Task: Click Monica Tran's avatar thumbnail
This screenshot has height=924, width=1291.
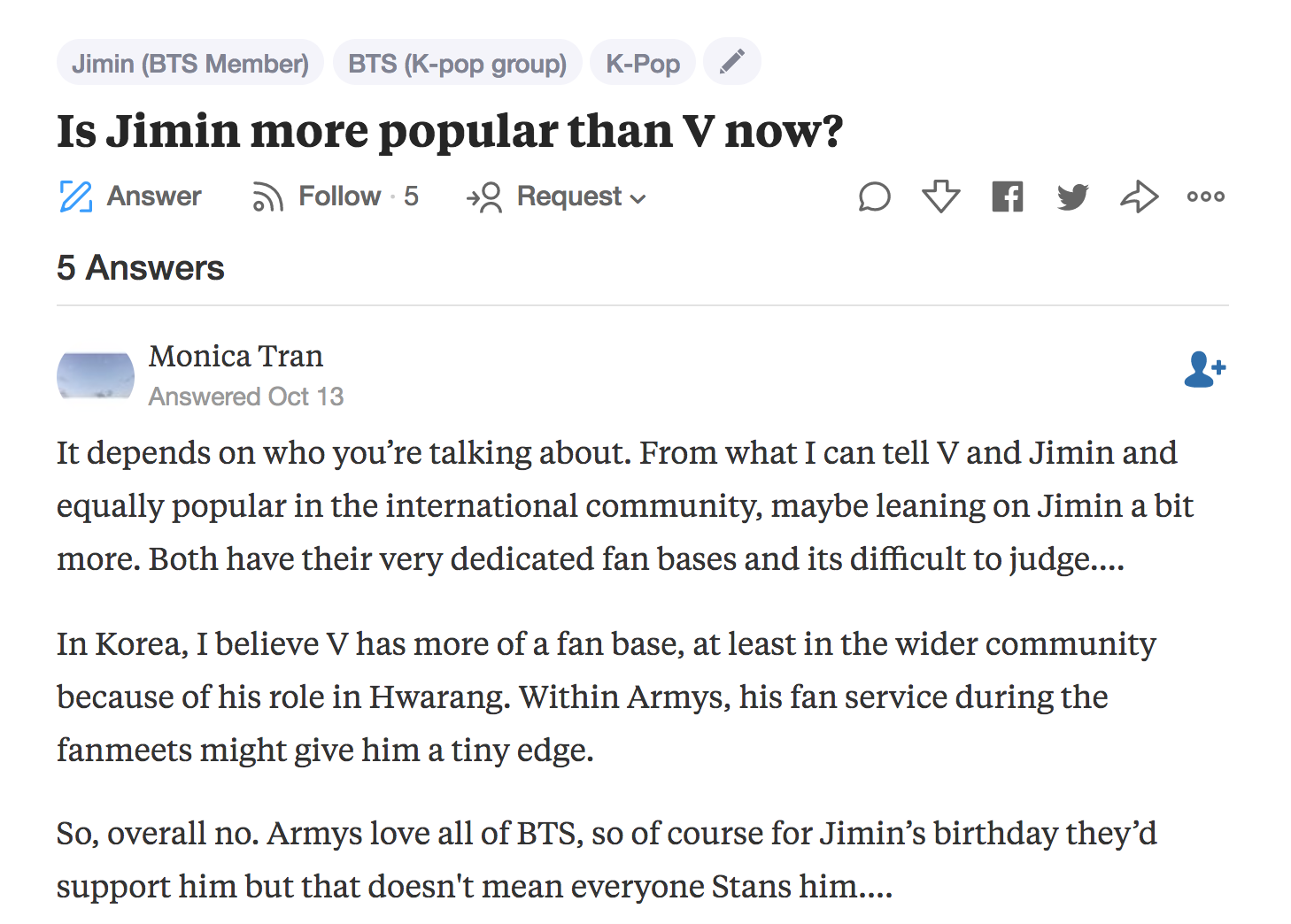Action: 96,375
